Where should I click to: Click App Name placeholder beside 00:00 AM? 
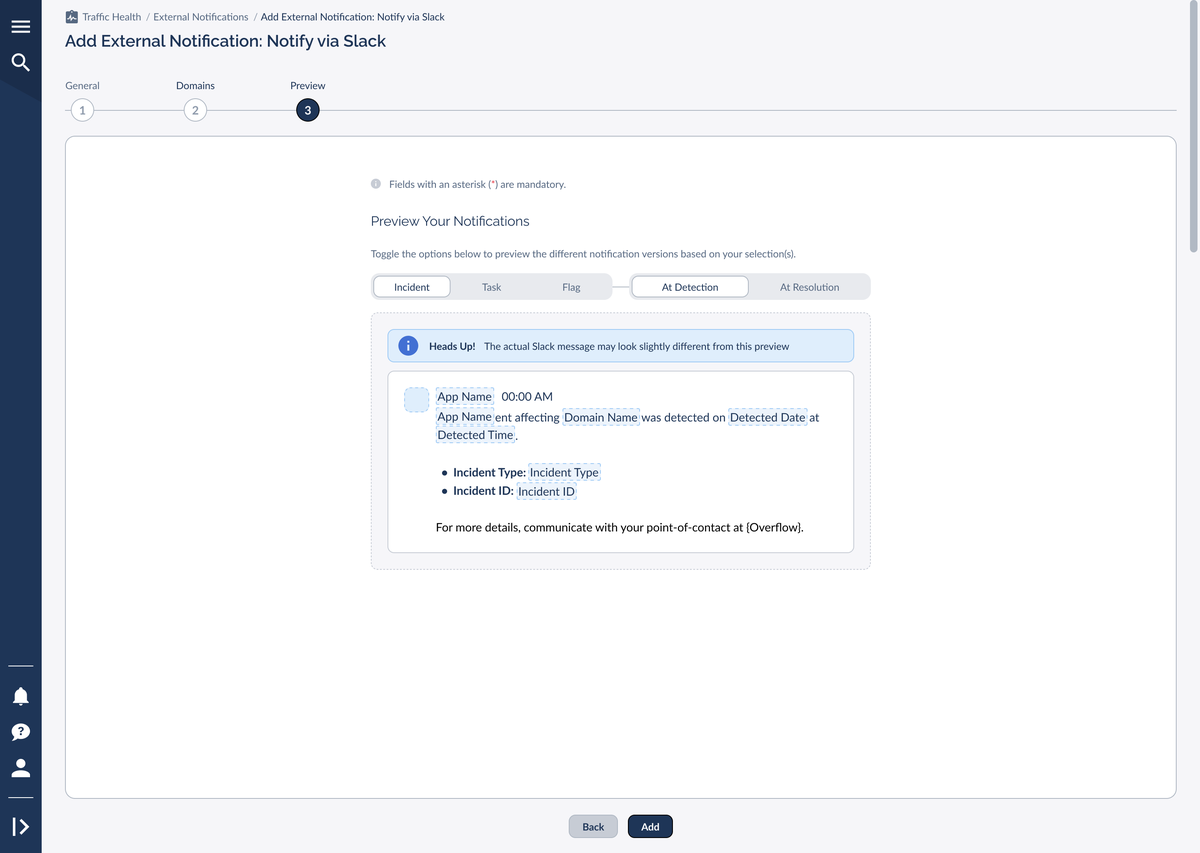464,397
